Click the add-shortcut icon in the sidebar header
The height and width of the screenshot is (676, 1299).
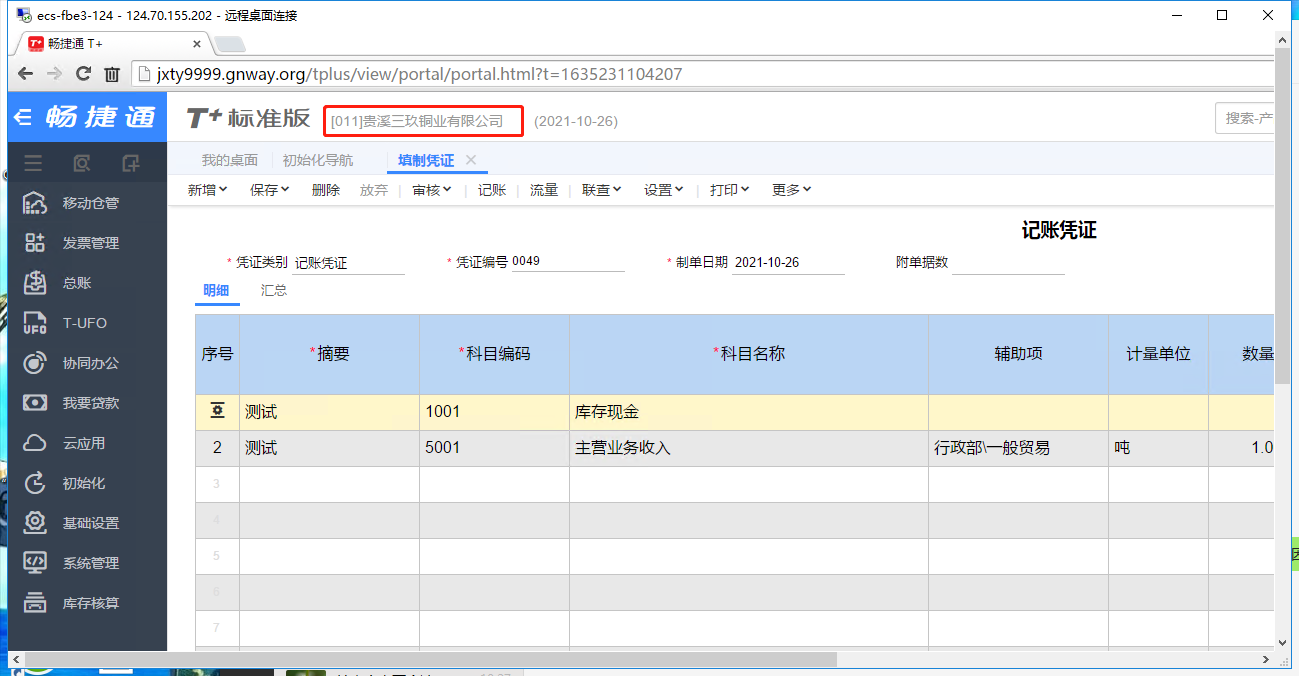coord(130,163)
